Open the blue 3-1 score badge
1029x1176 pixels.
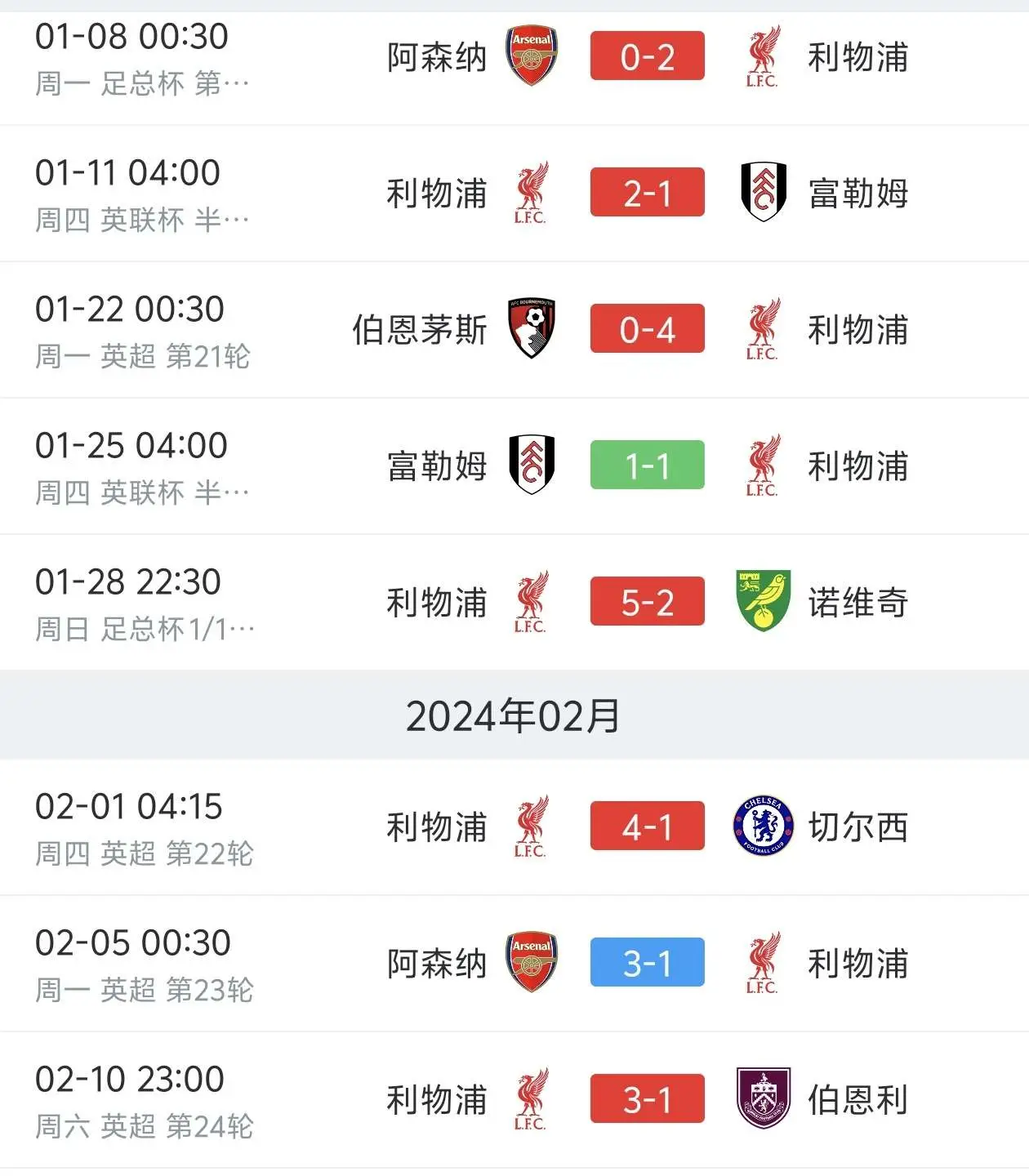(648, 962)
